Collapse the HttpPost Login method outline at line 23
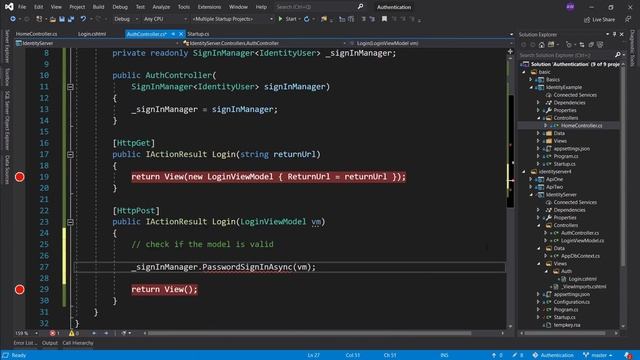Screen dimensions: 640x360 point(70,222)
